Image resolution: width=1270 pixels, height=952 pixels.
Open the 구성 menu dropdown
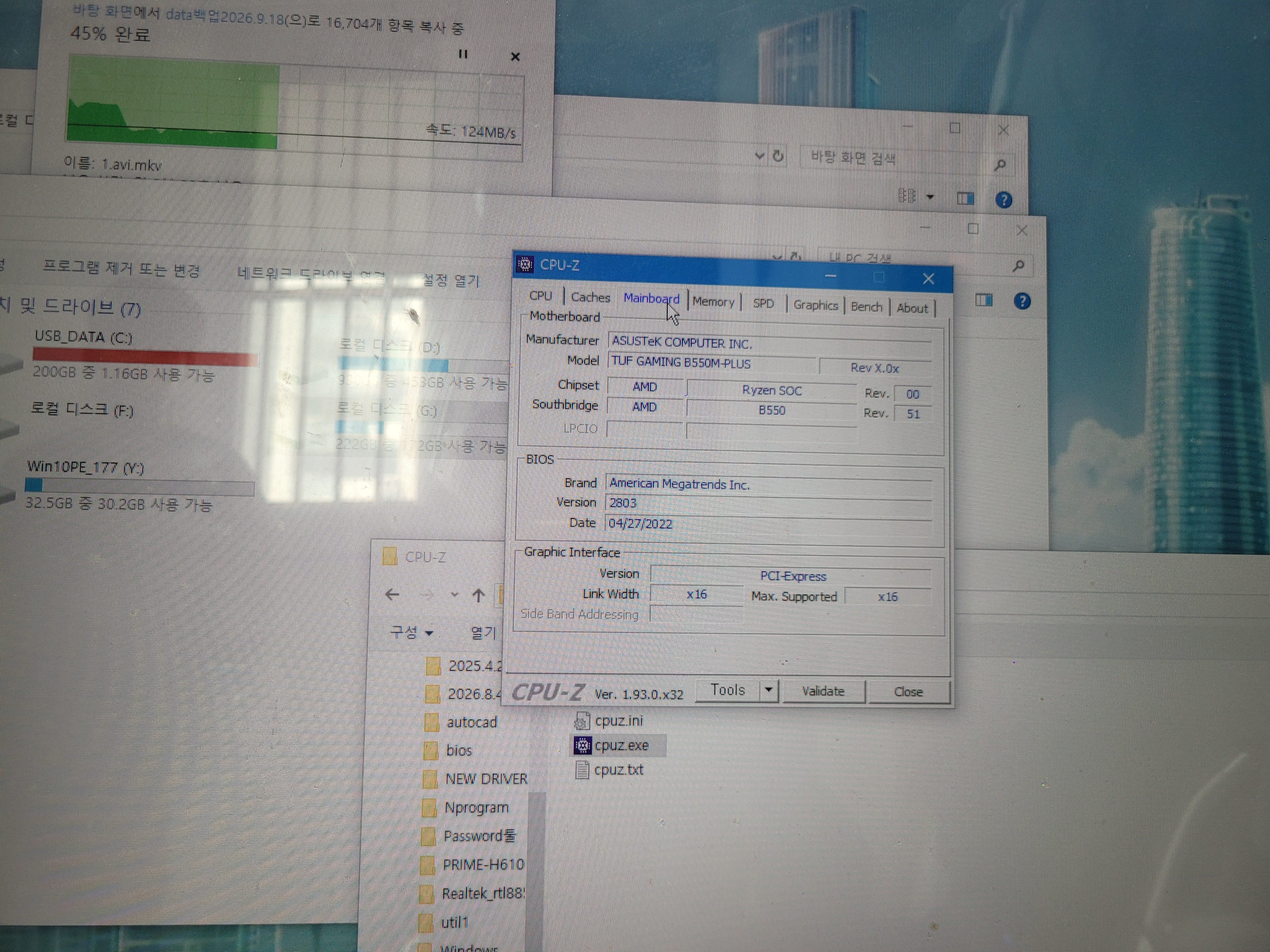click(x=412, y=632)
